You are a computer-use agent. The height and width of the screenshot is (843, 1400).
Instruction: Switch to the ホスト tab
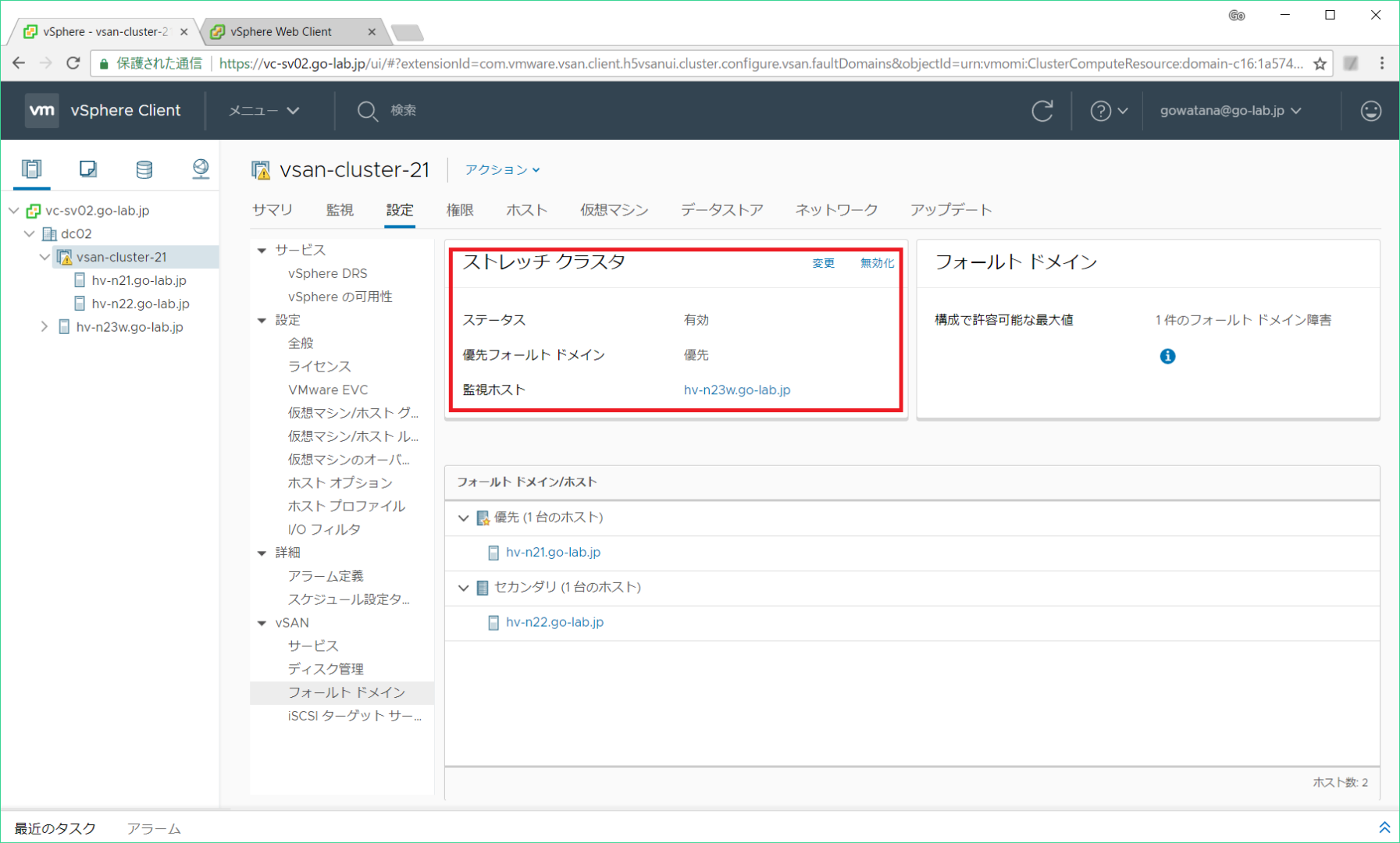[526, 210]
